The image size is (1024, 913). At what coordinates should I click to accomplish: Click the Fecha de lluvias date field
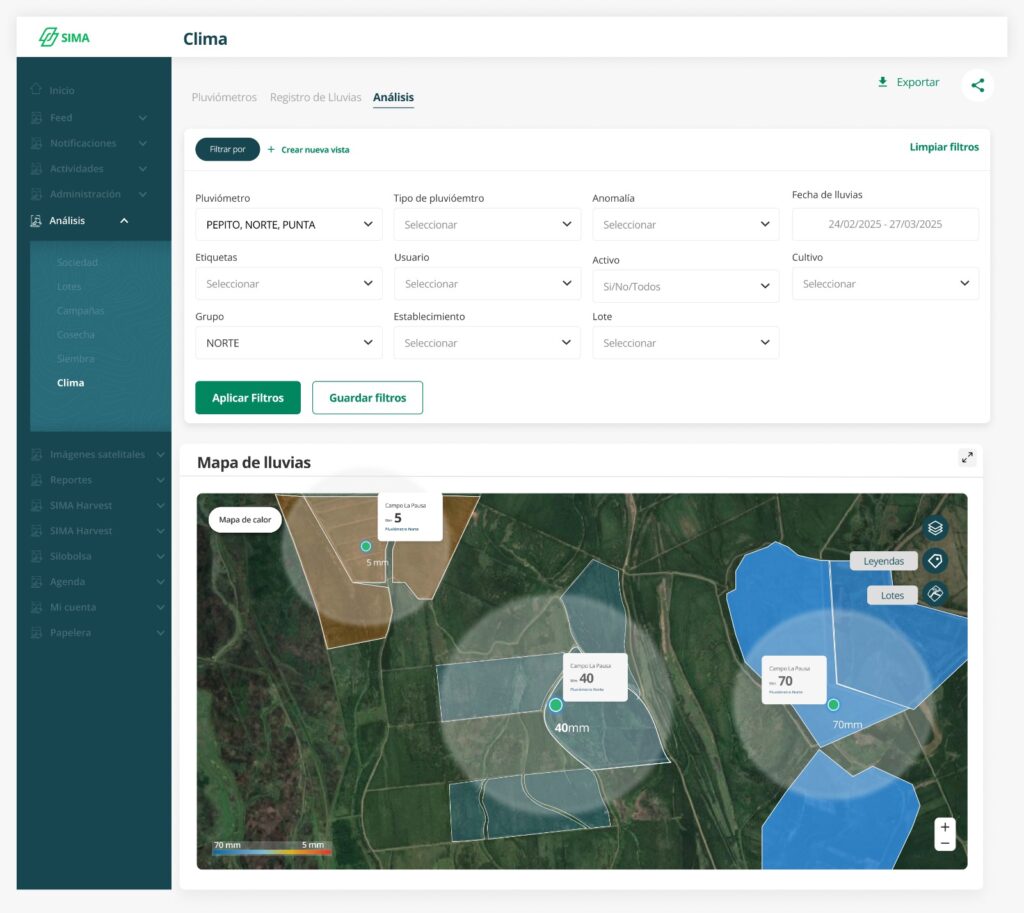pos(885,225)
